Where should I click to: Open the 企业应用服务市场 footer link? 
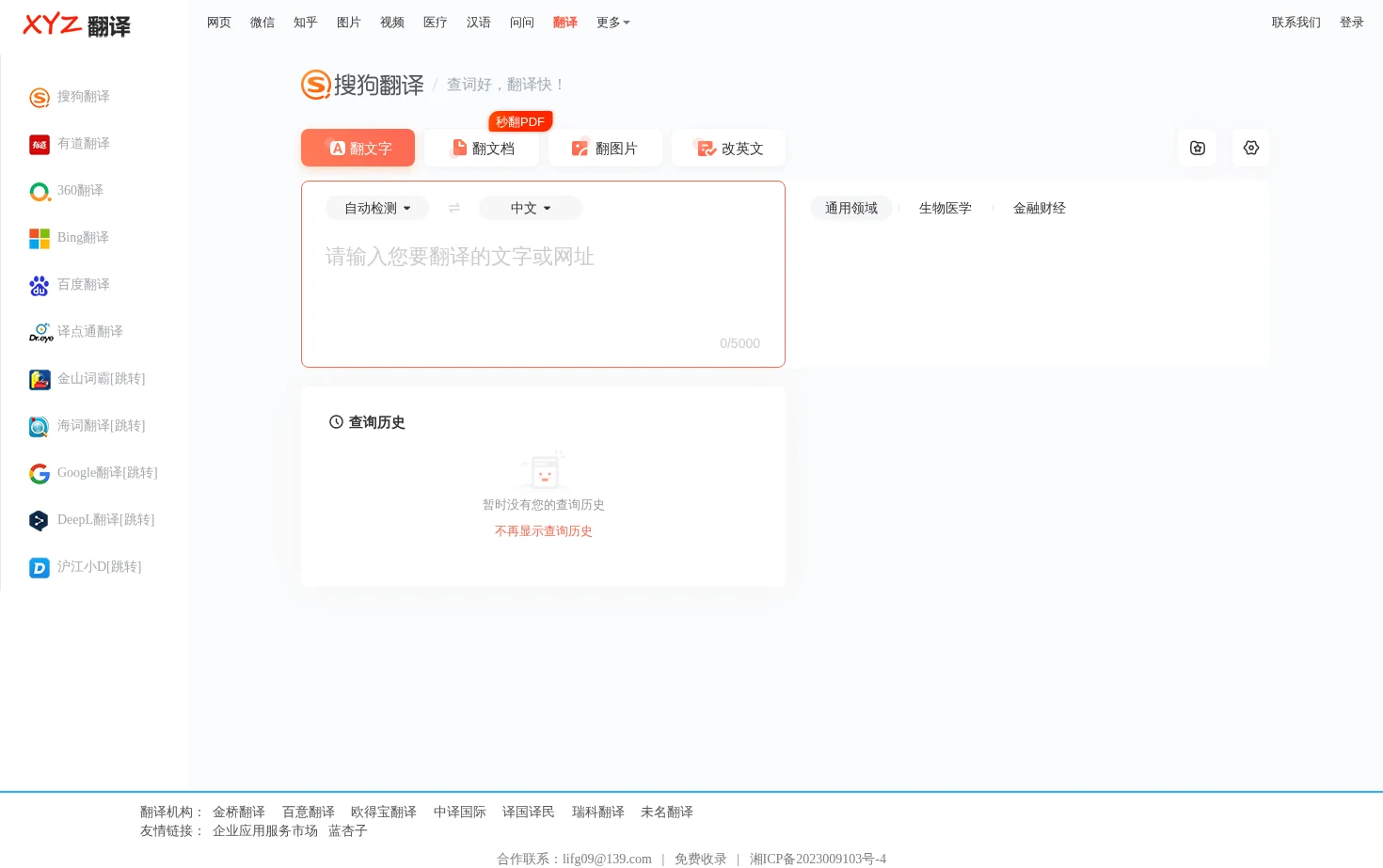(x=265, y=831)
